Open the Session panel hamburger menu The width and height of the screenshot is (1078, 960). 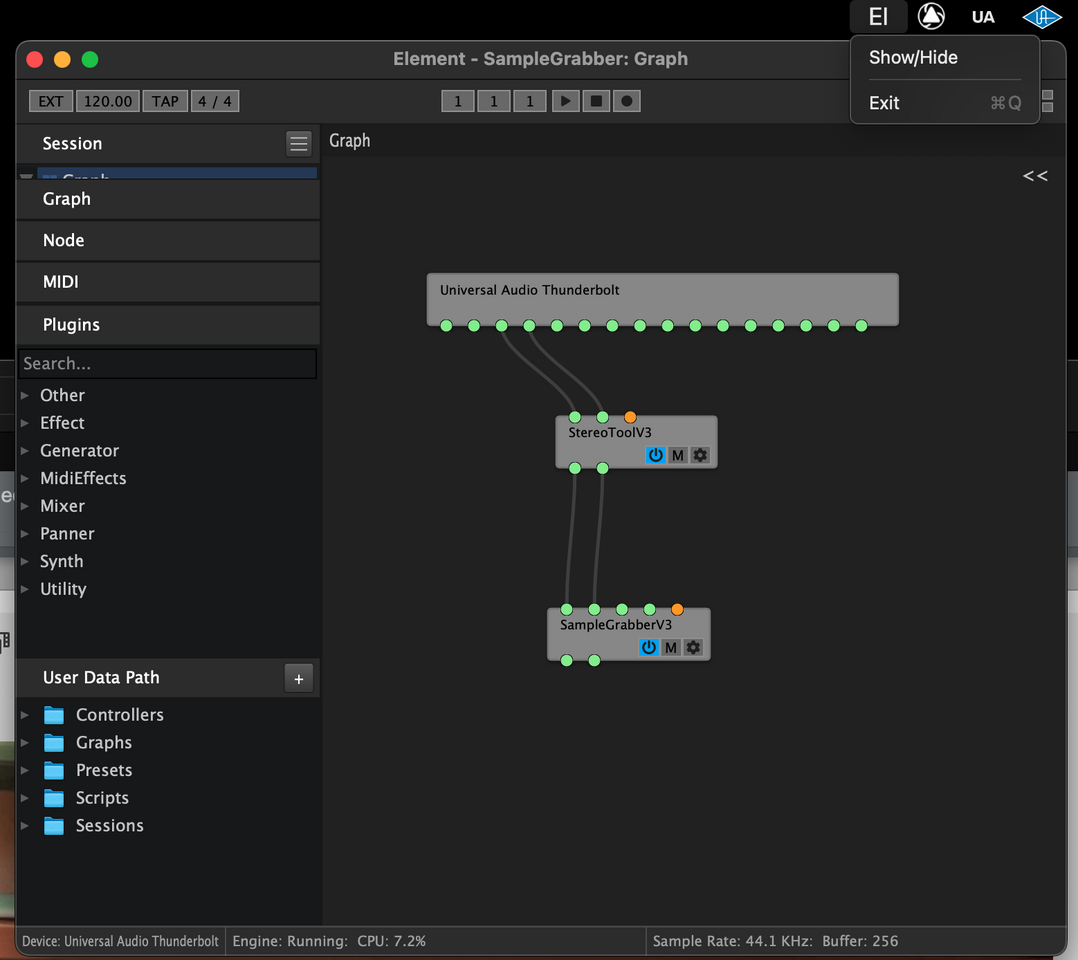[298, 144]
